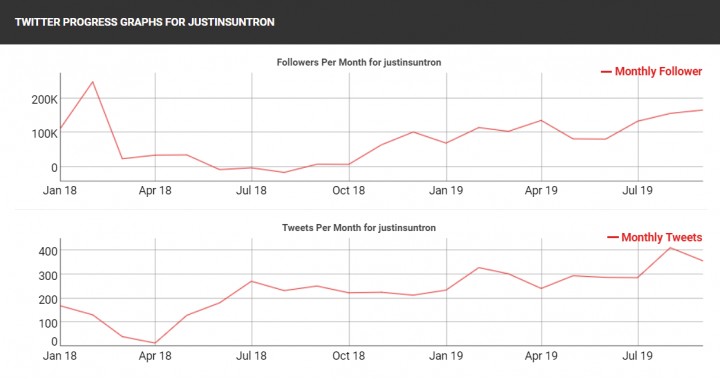
Task: Click the tweets peak point above 400
Action: click(670, 248)
